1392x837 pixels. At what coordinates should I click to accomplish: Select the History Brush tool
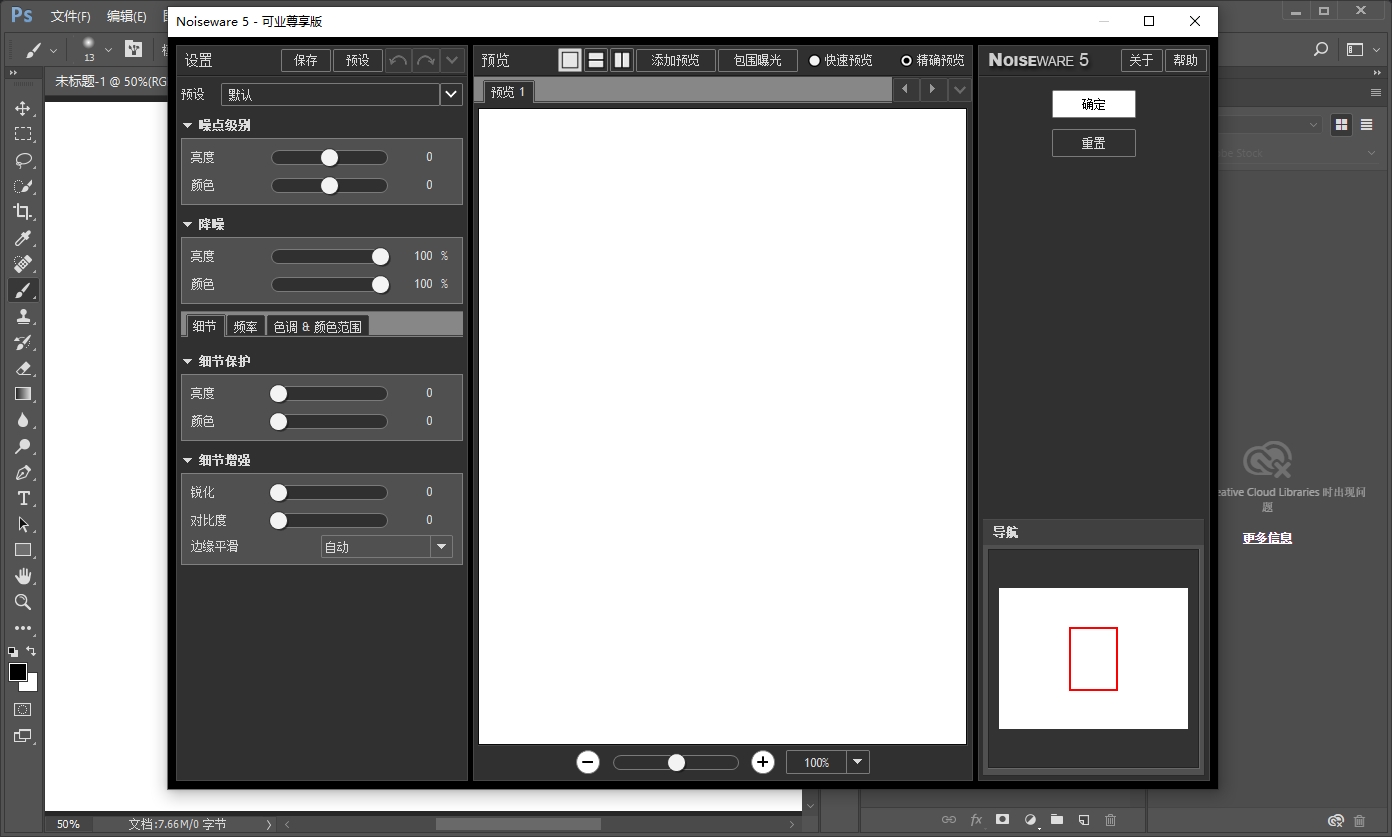(22, 342)
